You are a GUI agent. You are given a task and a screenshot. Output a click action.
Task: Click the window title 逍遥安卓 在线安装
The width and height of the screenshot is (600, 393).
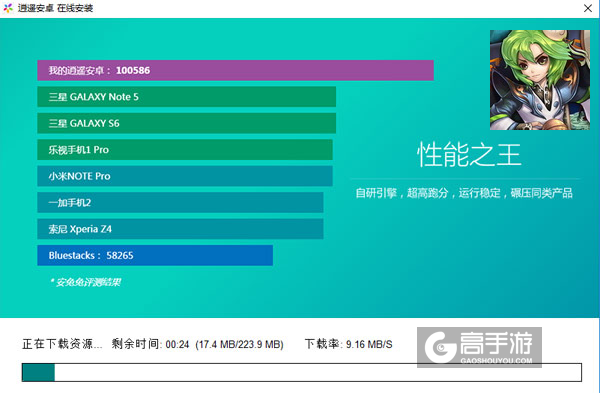[x=55, y=8]
